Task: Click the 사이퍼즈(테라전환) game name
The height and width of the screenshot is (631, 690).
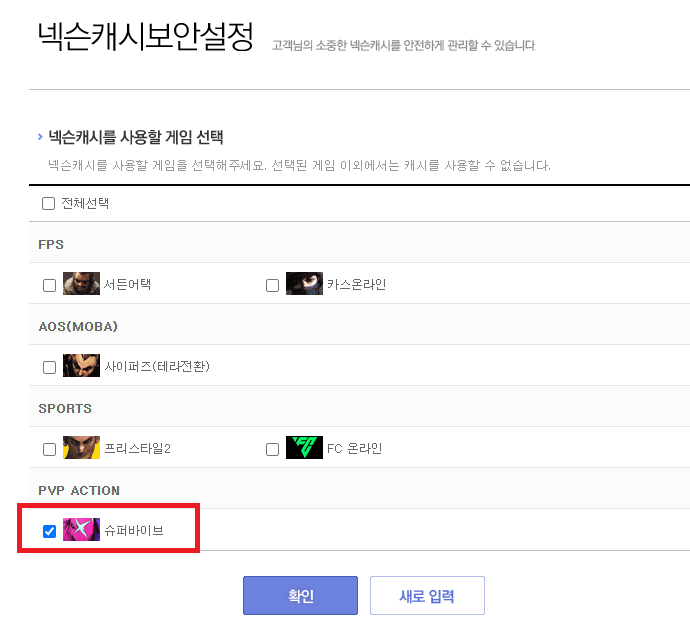Action: [157, 366]
